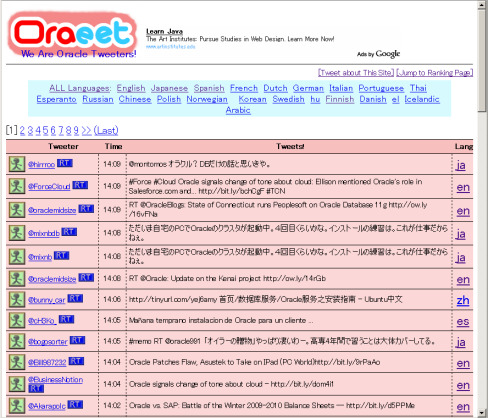Click Tweet about This Site link
This screenshot has width=488, height=418.
(356, 73)
